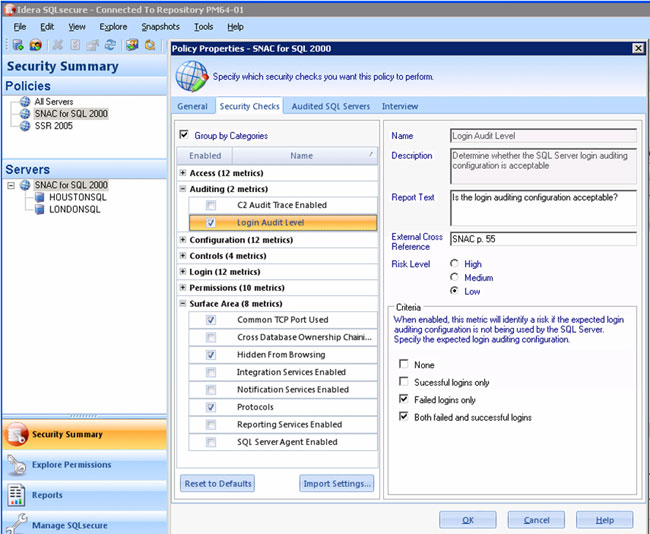Viewport: 650px width, 534px height.
Task: Check Successful logins only criteria
Action: (x=403, y=381)
